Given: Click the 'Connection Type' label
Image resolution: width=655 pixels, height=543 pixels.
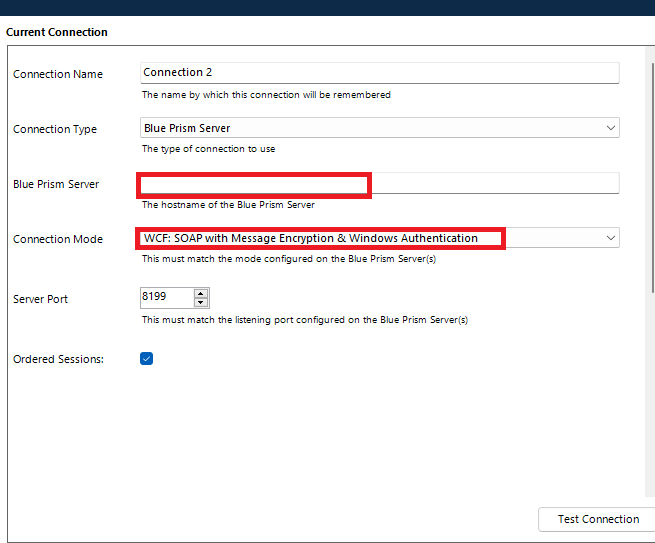Looking at the screenshot, I should (55, 129).
